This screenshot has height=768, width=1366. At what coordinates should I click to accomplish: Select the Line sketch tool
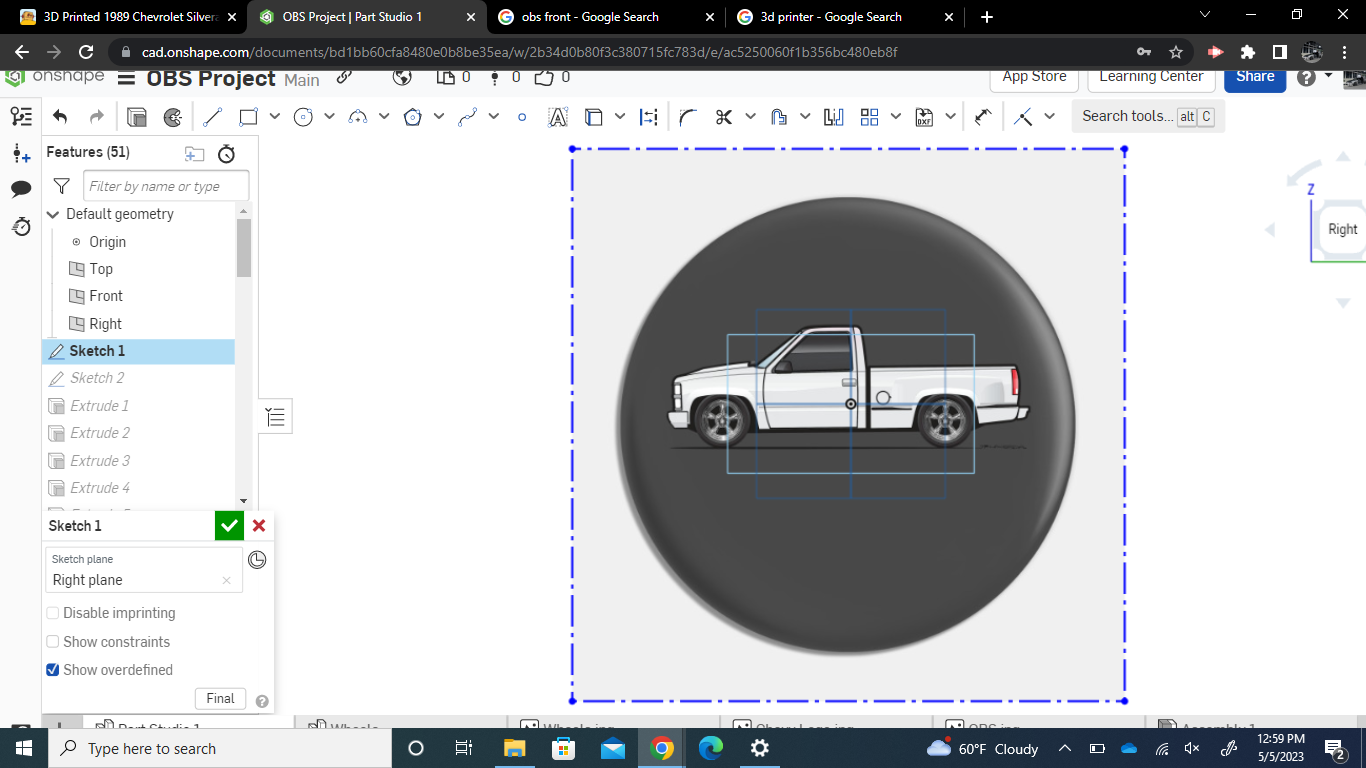tap(212, 116)
